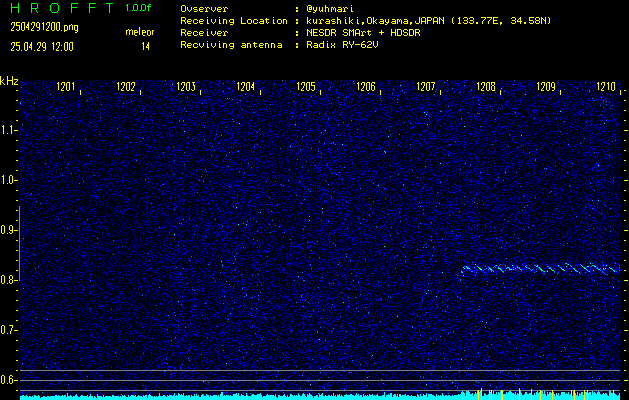Click the 1204 time marker
Screen dimensions: 629x400
click(246, 86)
